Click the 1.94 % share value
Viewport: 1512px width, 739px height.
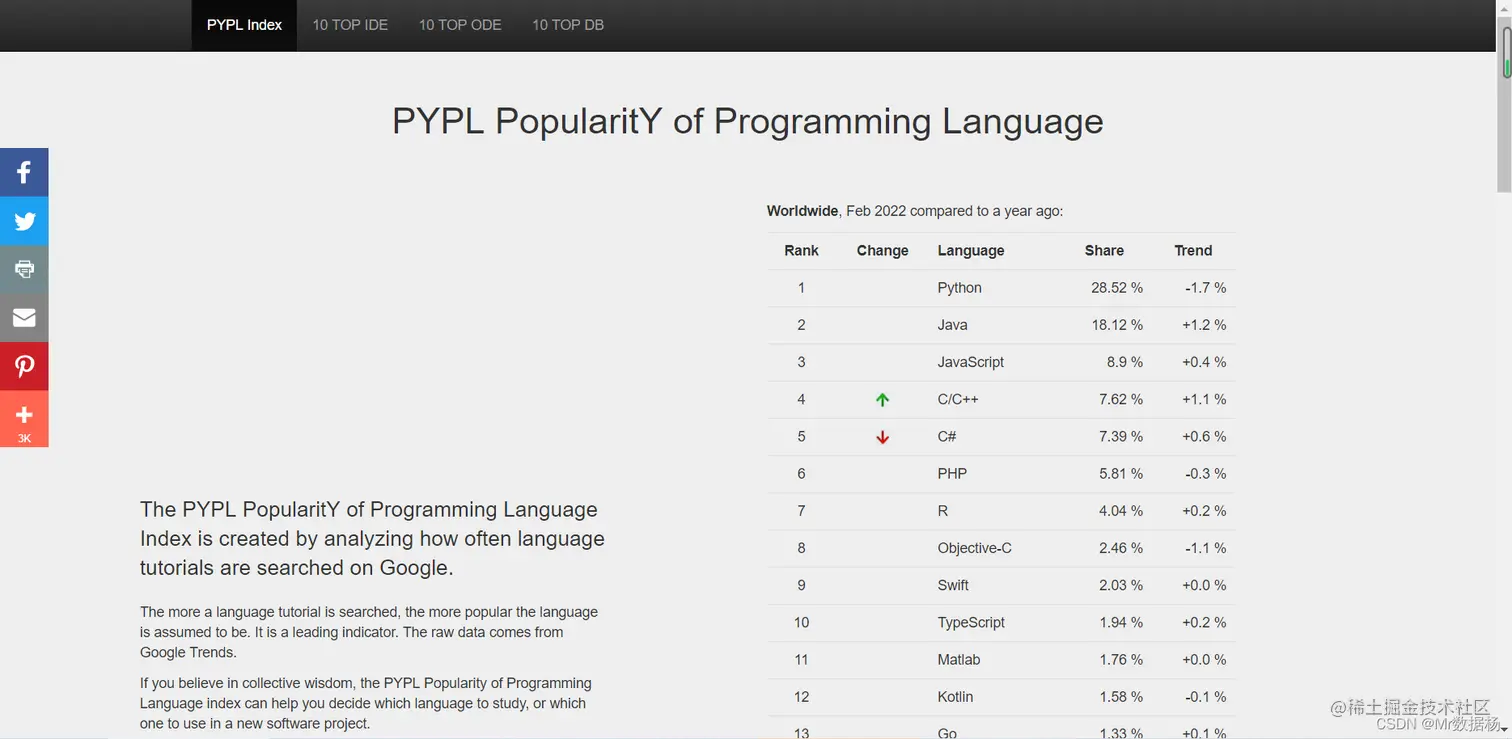(1121, 622)
